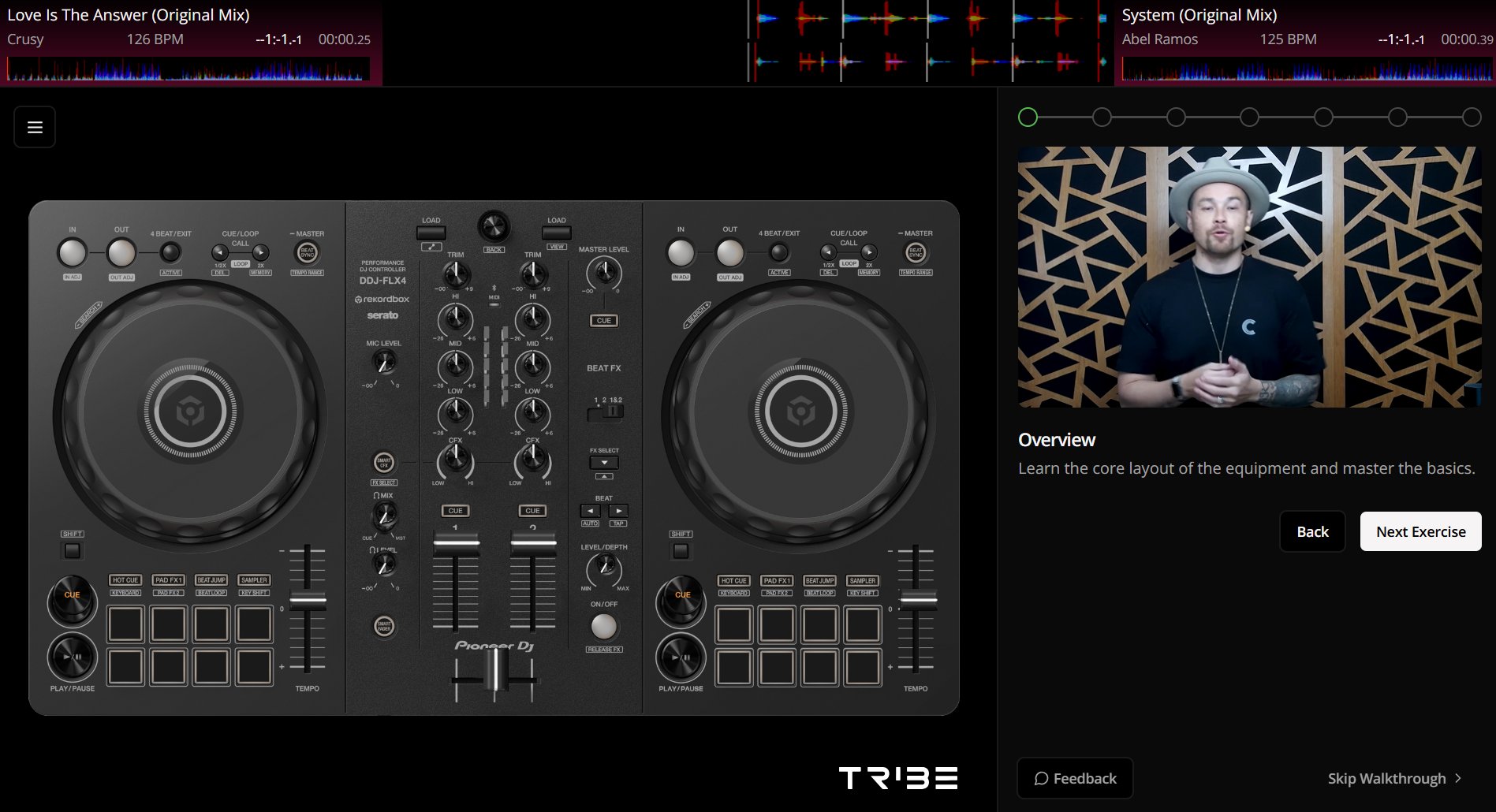Click channel 2 TRIM knob
This screenshot has width=1496, height=812.
click(x=532, y=274)
